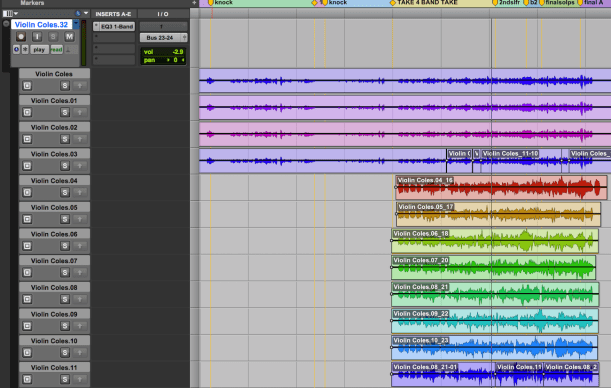Select the Violin Coles.06_18 clip
This screenshot has height=388, width=611.
click(x=495, y=241)
